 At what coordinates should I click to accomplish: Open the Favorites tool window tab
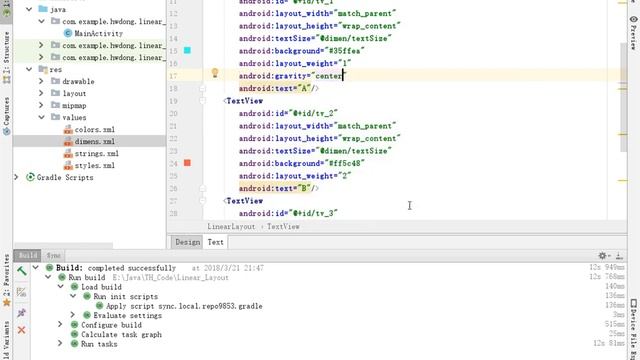pos(7,280)
